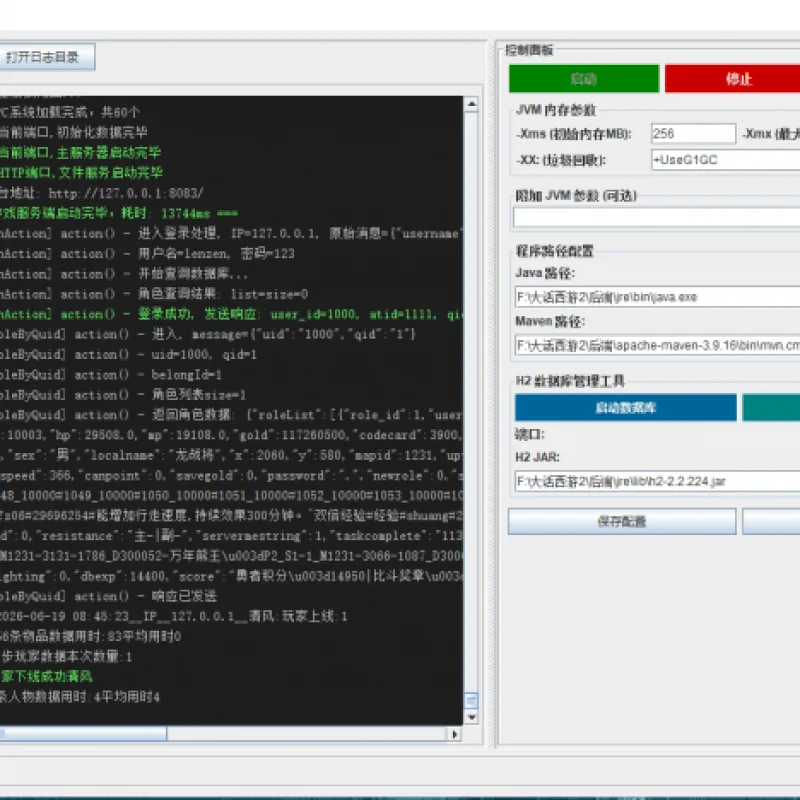Click log line 响应已发送

tap(108, 596)
